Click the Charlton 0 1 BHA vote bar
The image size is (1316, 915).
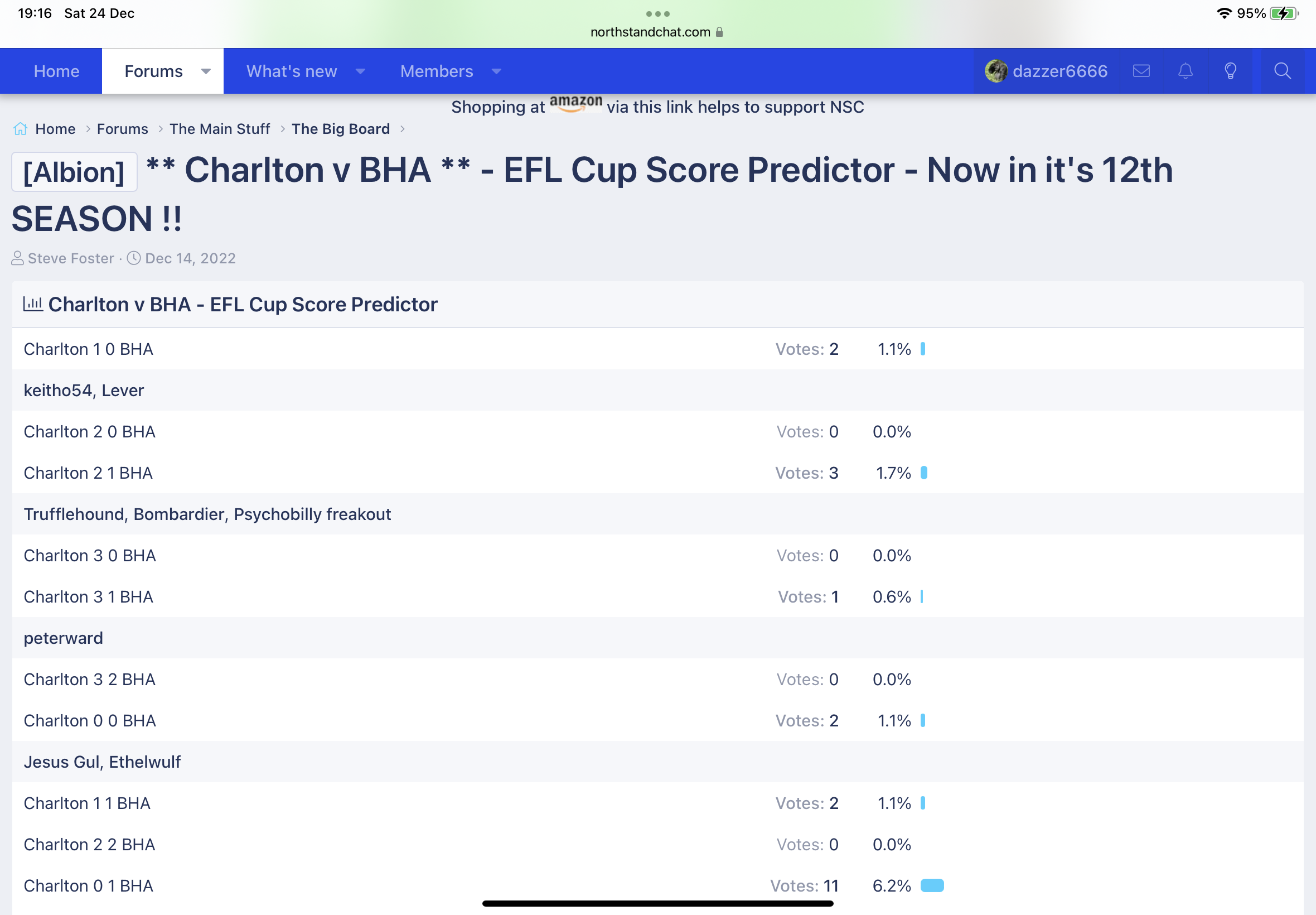(932, 886)
